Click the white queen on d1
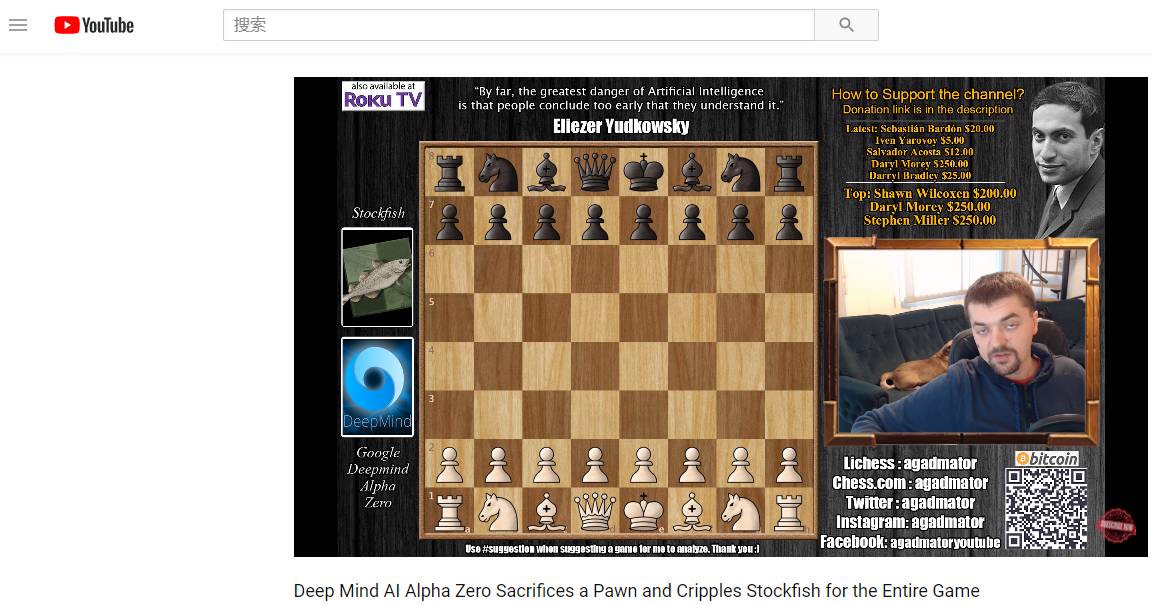 (595, 511)
